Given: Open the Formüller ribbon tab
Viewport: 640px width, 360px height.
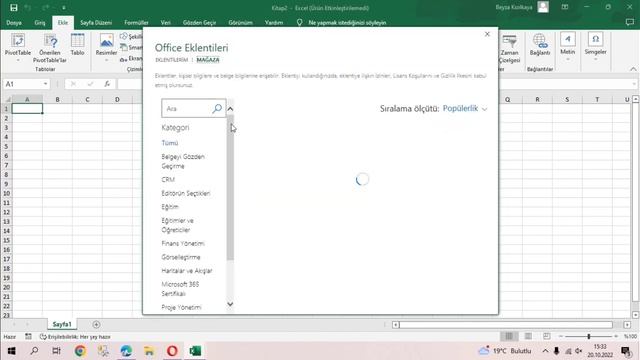Looking at the screenshot, I should [136, 22].
